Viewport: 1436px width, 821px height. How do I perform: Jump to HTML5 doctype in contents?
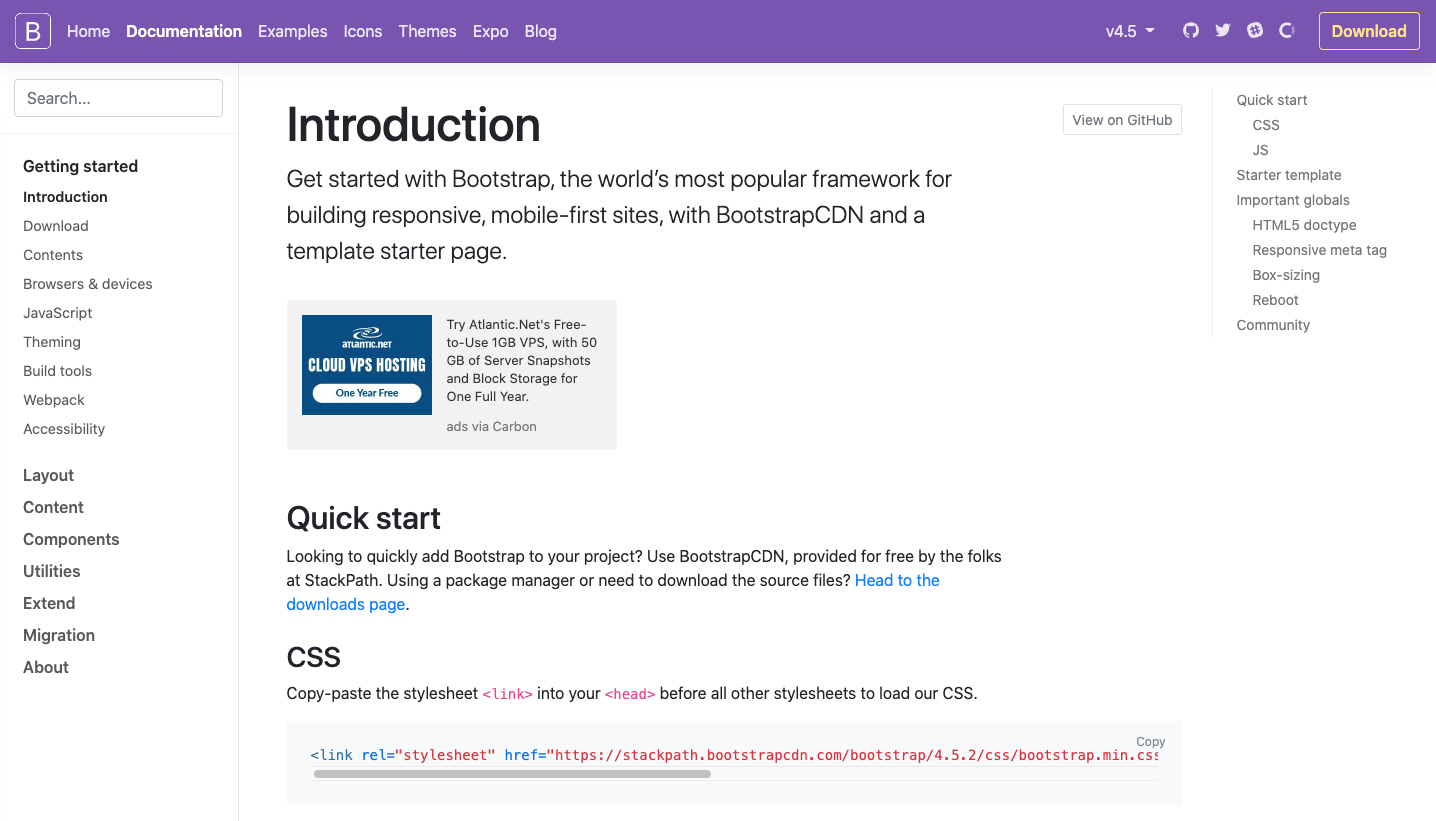1304,225
